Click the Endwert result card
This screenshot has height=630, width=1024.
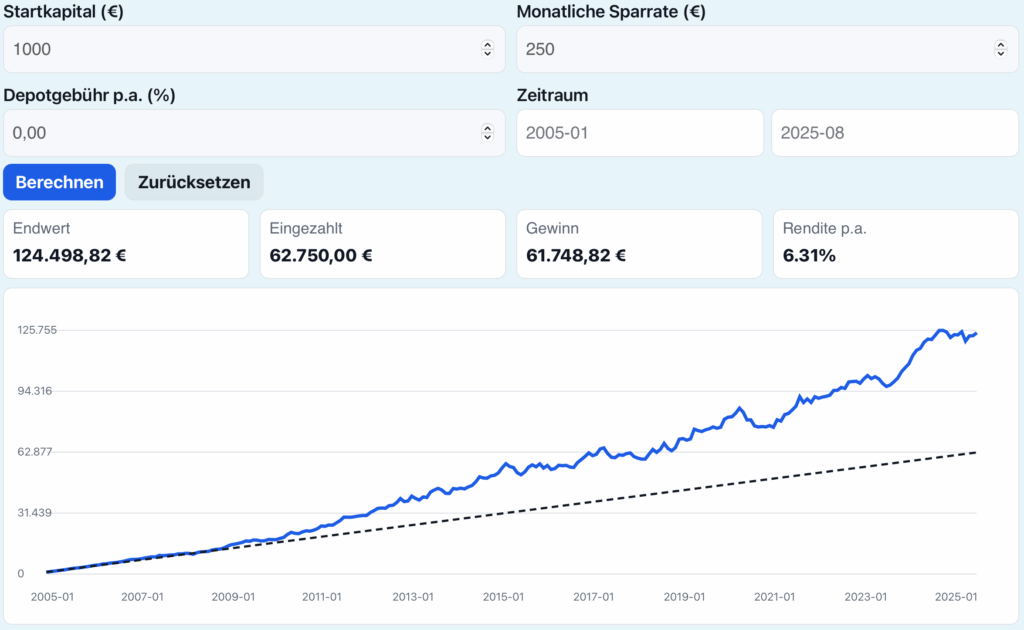click(x=126, y=244)
